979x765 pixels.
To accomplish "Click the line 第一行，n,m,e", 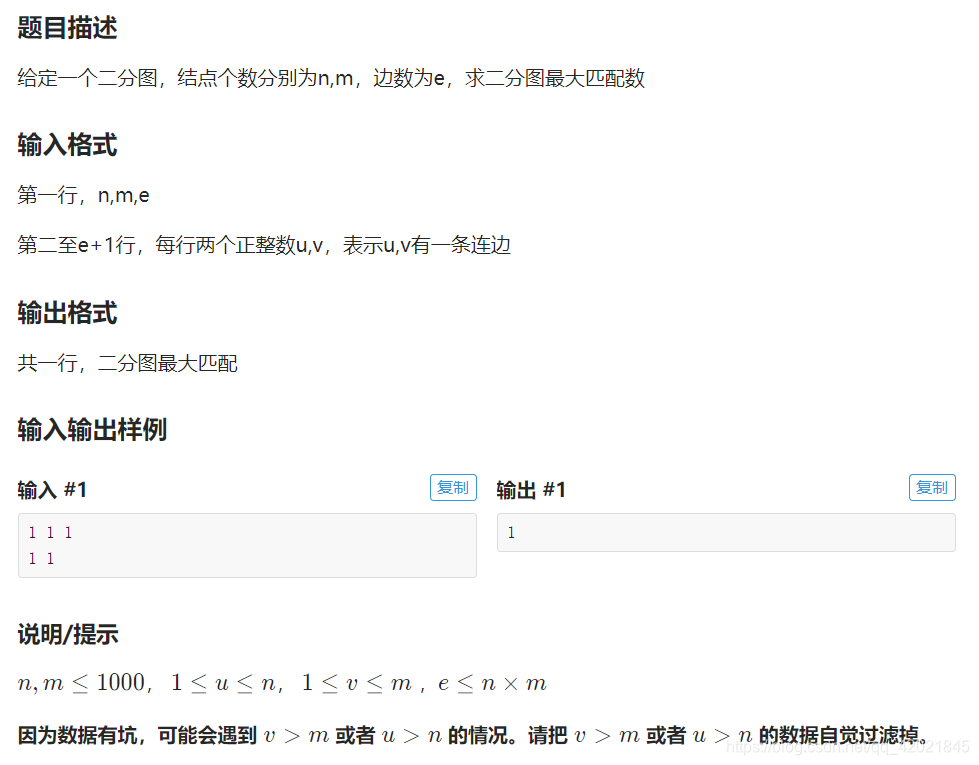I will click(83, 195).
